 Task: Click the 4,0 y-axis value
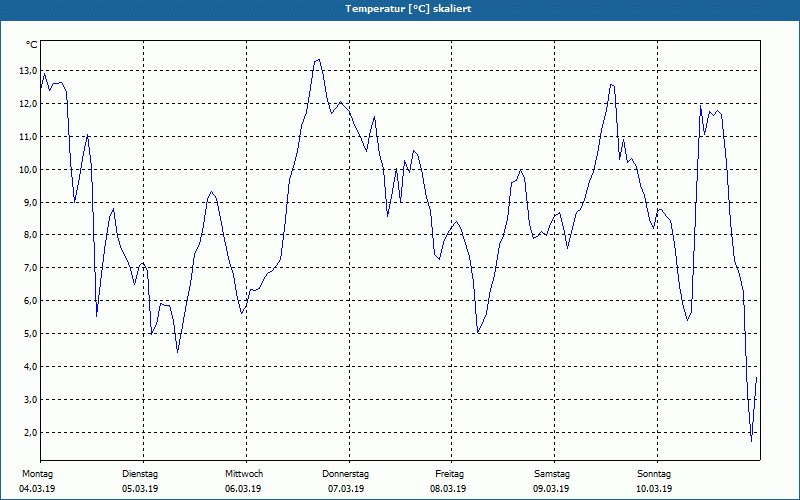30,366
